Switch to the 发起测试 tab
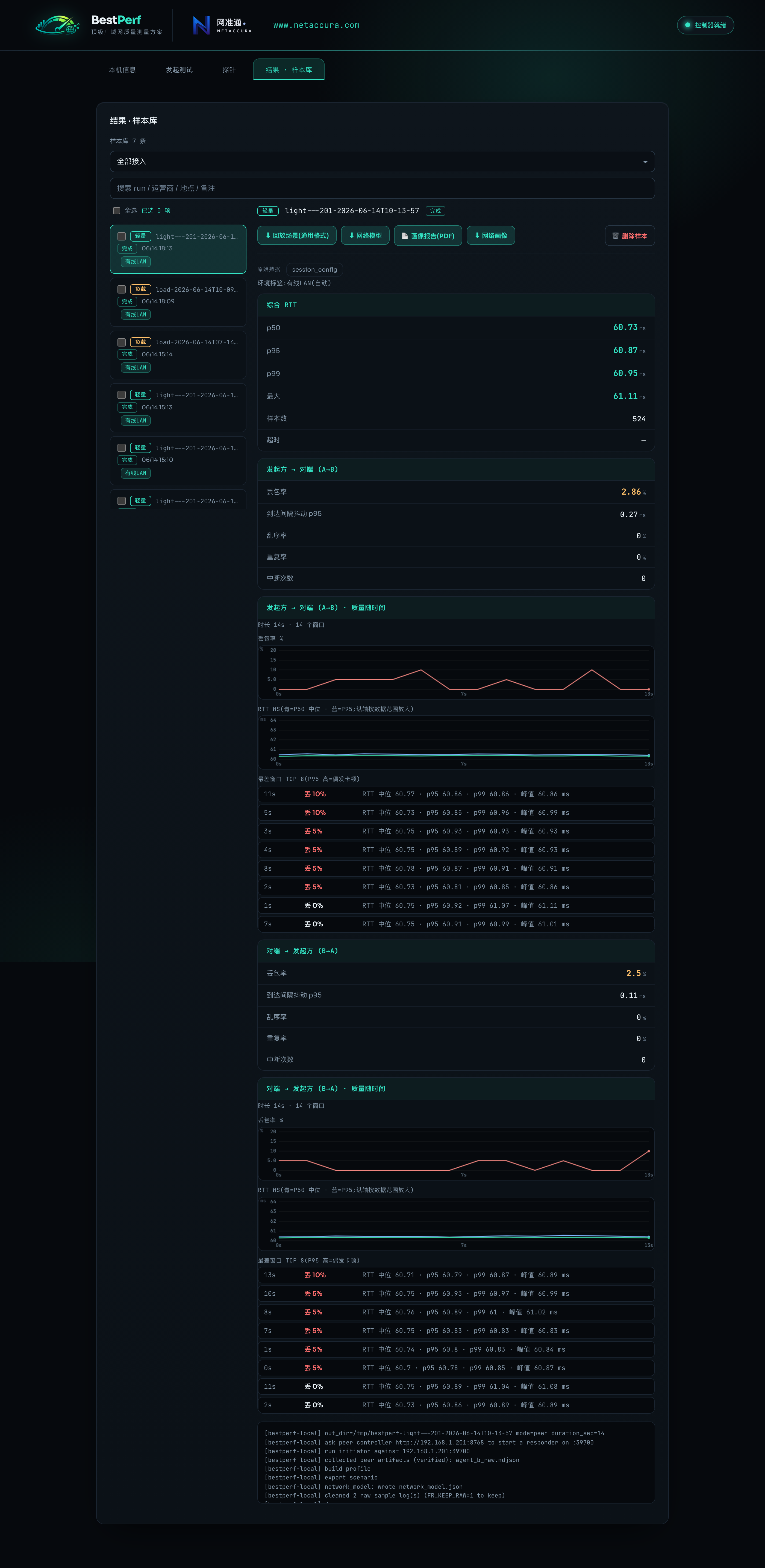This screenshot has height=1568, width=765. (179, 70)
